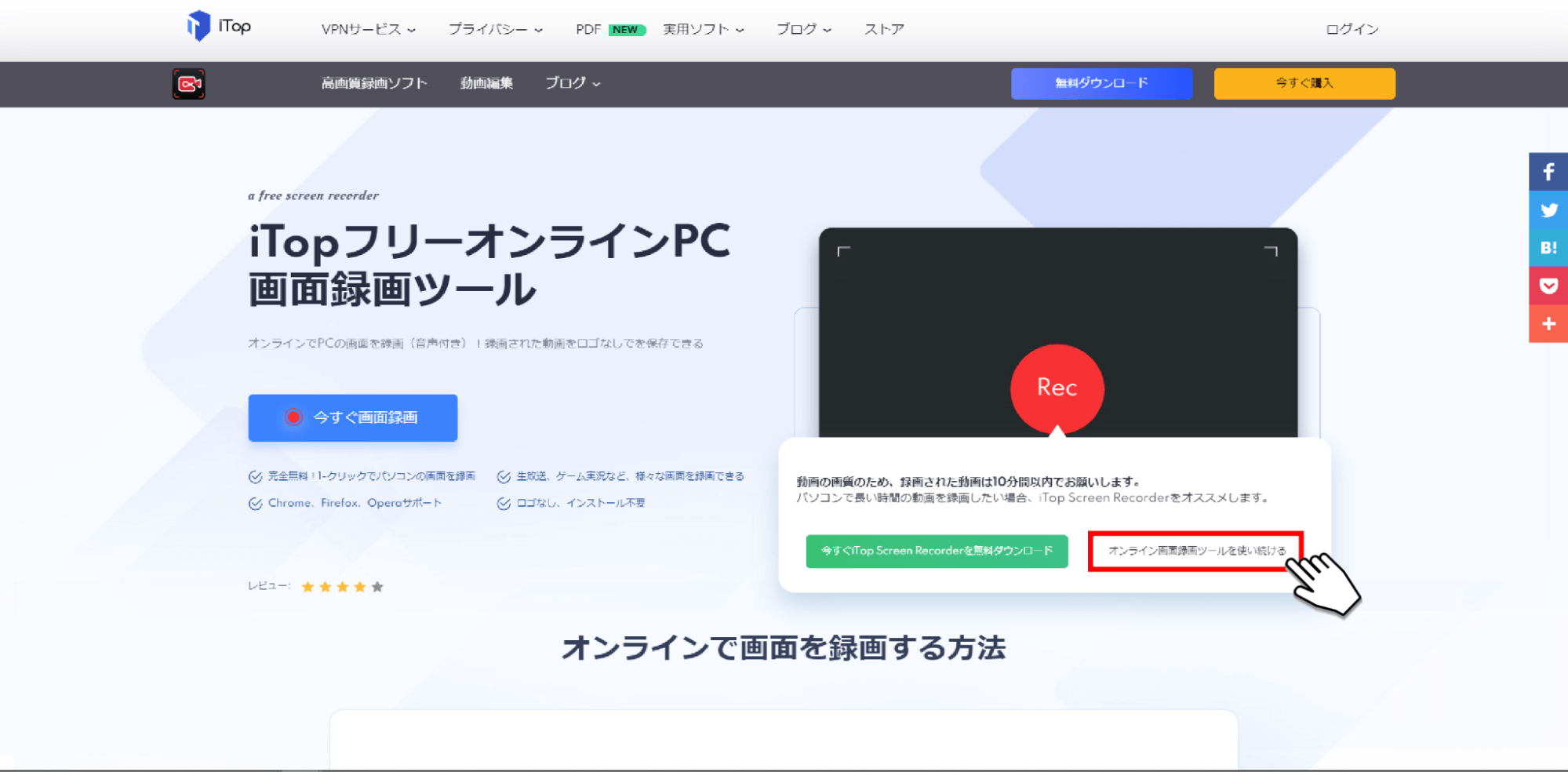Click the heading オンラインで画面を録画する方法
Screen dimensions: 1568x772
pos(784,648)
